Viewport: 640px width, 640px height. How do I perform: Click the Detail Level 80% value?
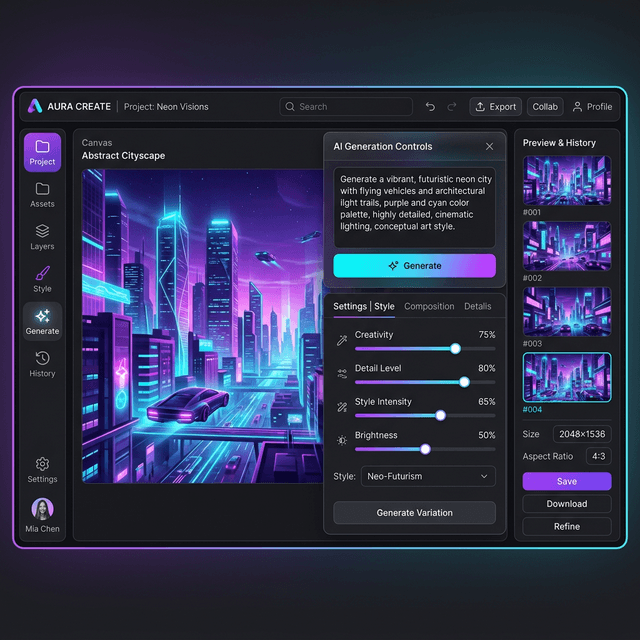[487, 368]
